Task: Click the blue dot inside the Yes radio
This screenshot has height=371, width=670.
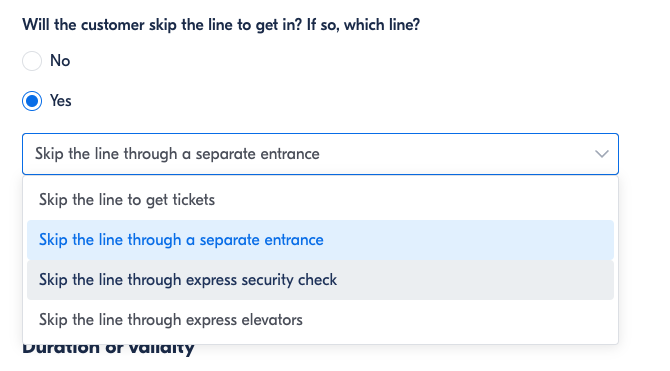Action: (32, 101)
